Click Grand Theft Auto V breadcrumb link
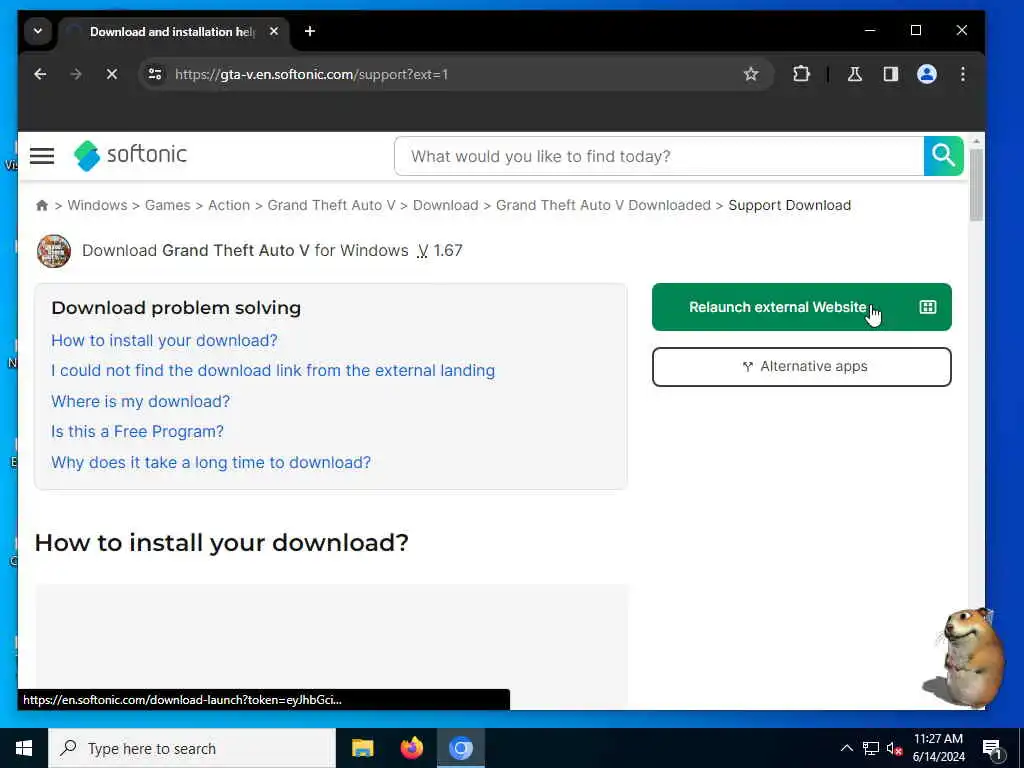Screen dimensions: 1024x768 331,205
